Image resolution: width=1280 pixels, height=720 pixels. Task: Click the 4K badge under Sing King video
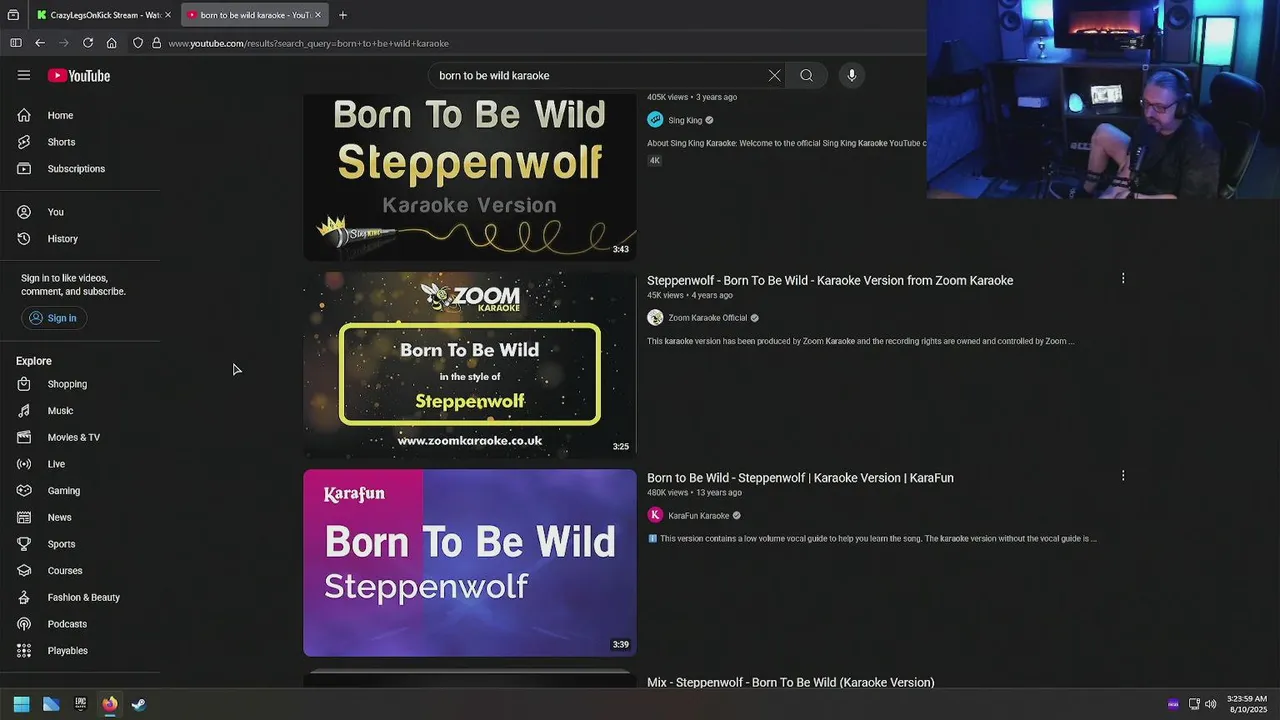click(655, 160)
